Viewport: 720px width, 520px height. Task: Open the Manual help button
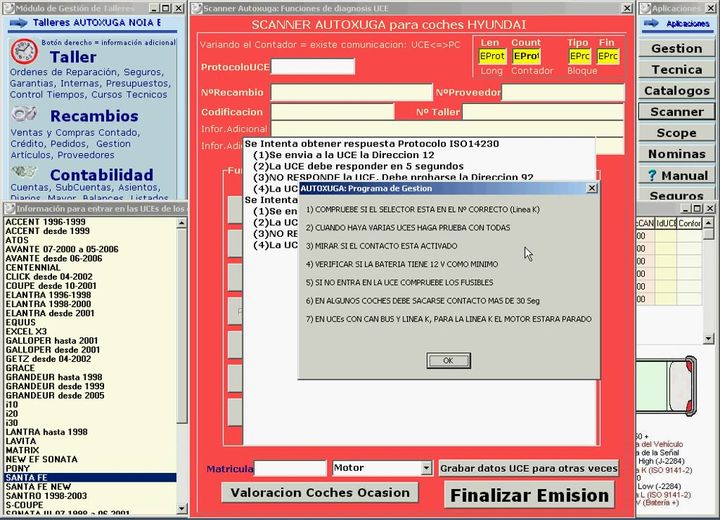coord(676,175)
